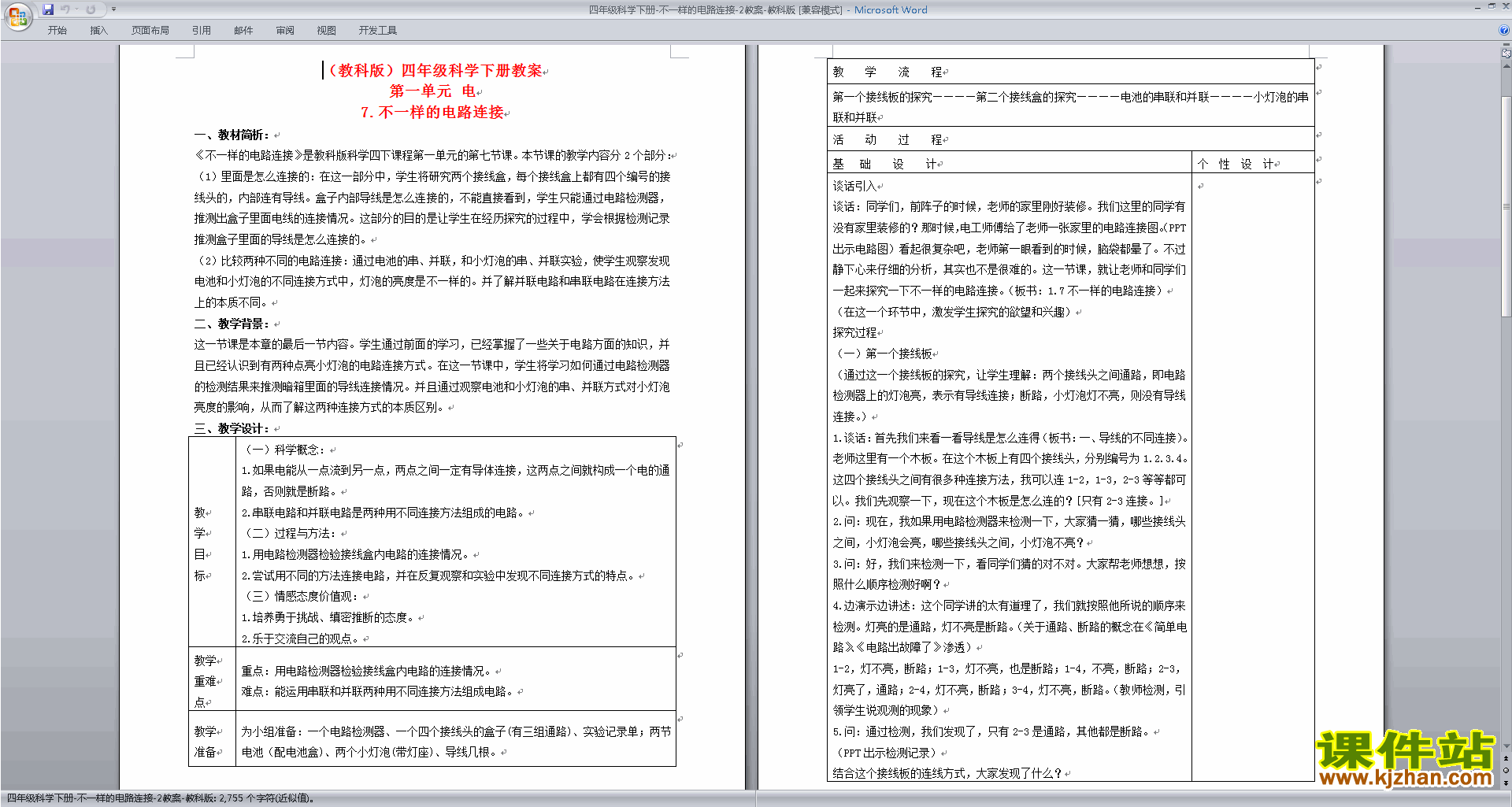The image size is (1512, 807).
Task: Click the line 1.用电路检测器检验接线盒内电路的连接情况。
Action: click(355, 554)
